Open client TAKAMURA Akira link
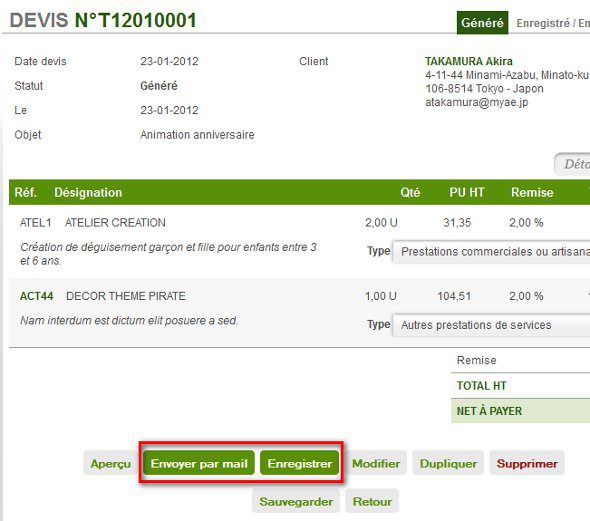The height and width of the screenshot is (521, 590). click(x=468, y=61)
